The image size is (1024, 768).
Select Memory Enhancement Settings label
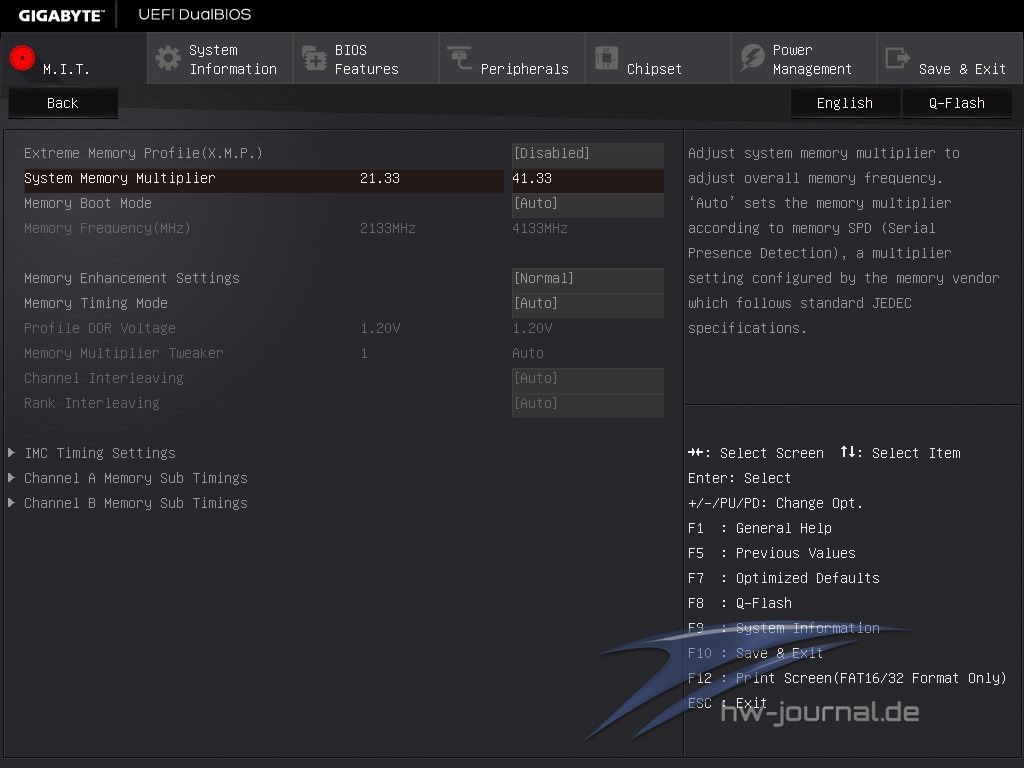click(x=132, y=279)
